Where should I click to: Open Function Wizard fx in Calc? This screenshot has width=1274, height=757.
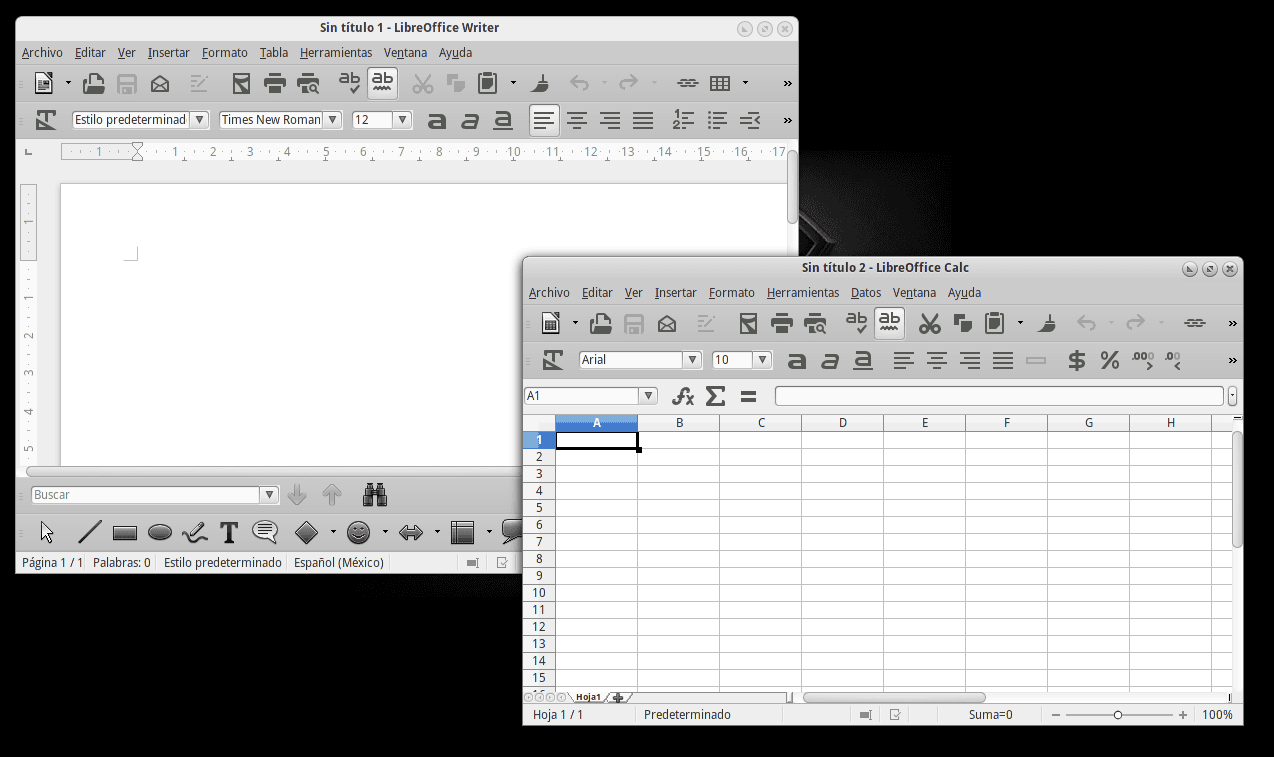(x=683, y=396)
